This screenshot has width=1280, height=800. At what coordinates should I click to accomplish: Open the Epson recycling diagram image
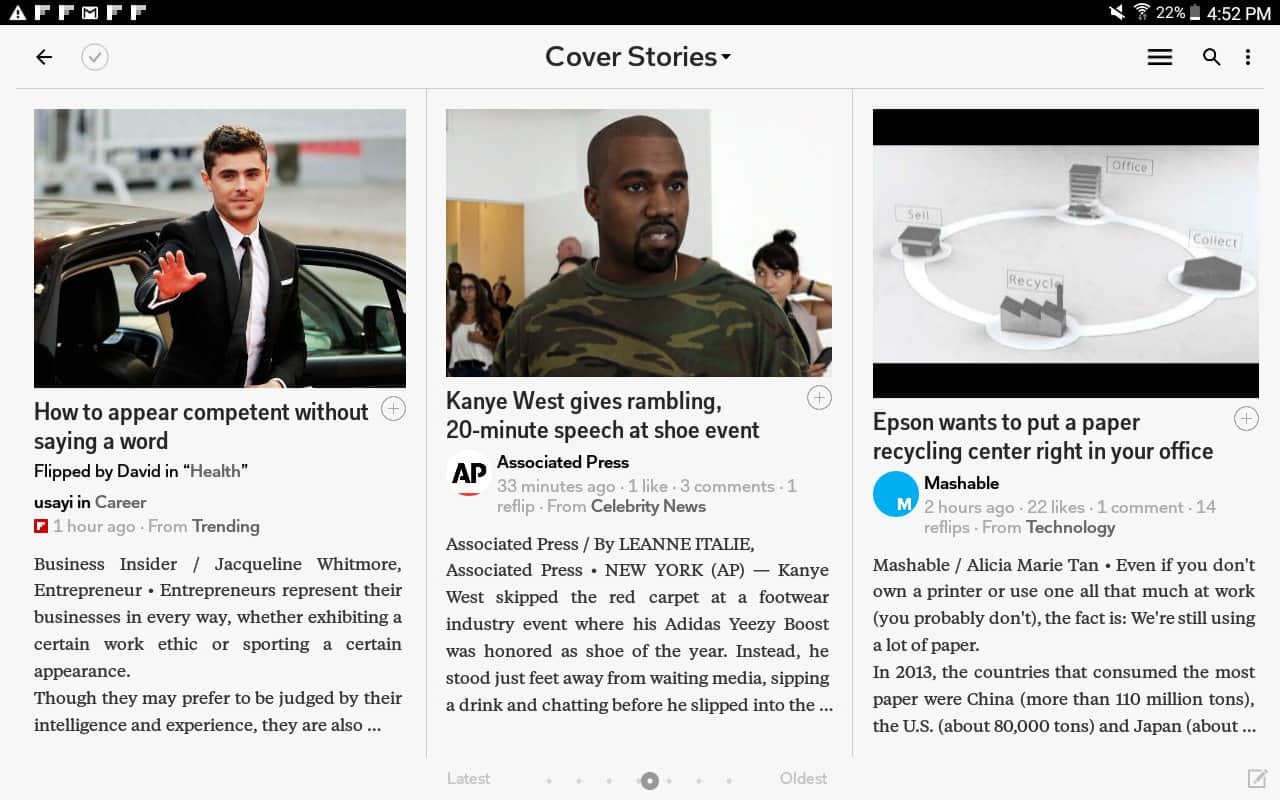(1066, 253)
